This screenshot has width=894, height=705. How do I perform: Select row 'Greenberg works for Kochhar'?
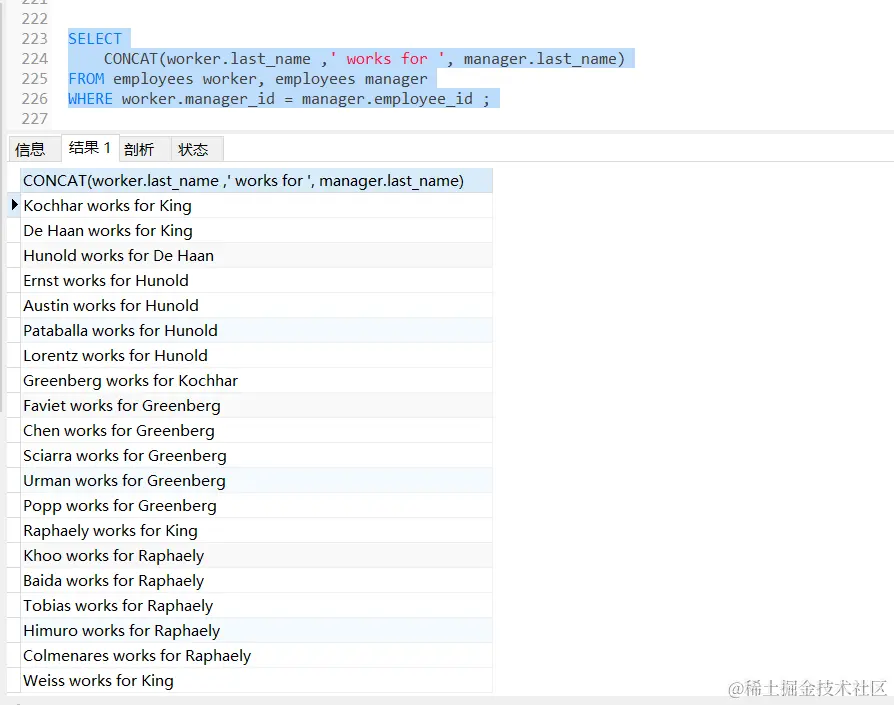(256, 381)
